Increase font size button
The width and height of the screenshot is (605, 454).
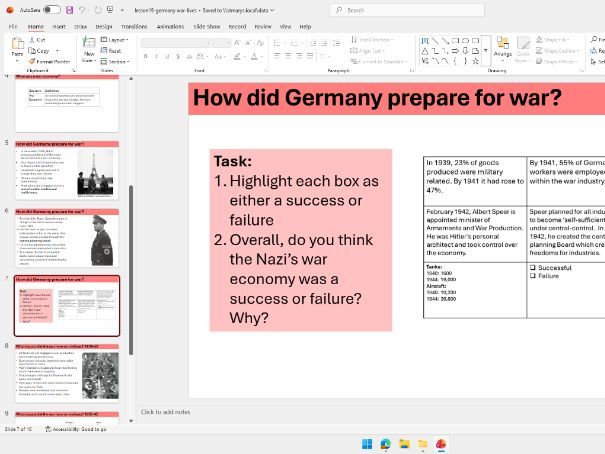(x=237, y=43)
